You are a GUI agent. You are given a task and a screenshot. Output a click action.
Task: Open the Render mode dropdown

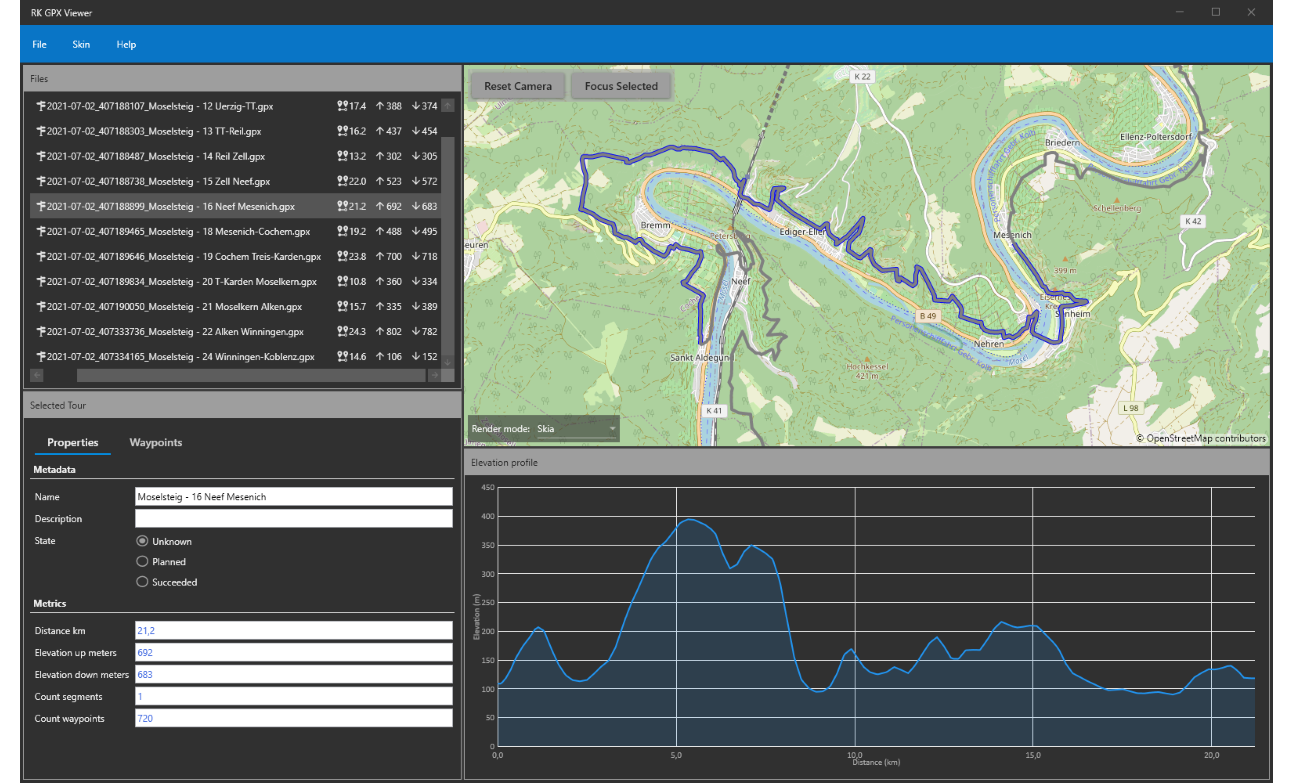coord(577,429)
